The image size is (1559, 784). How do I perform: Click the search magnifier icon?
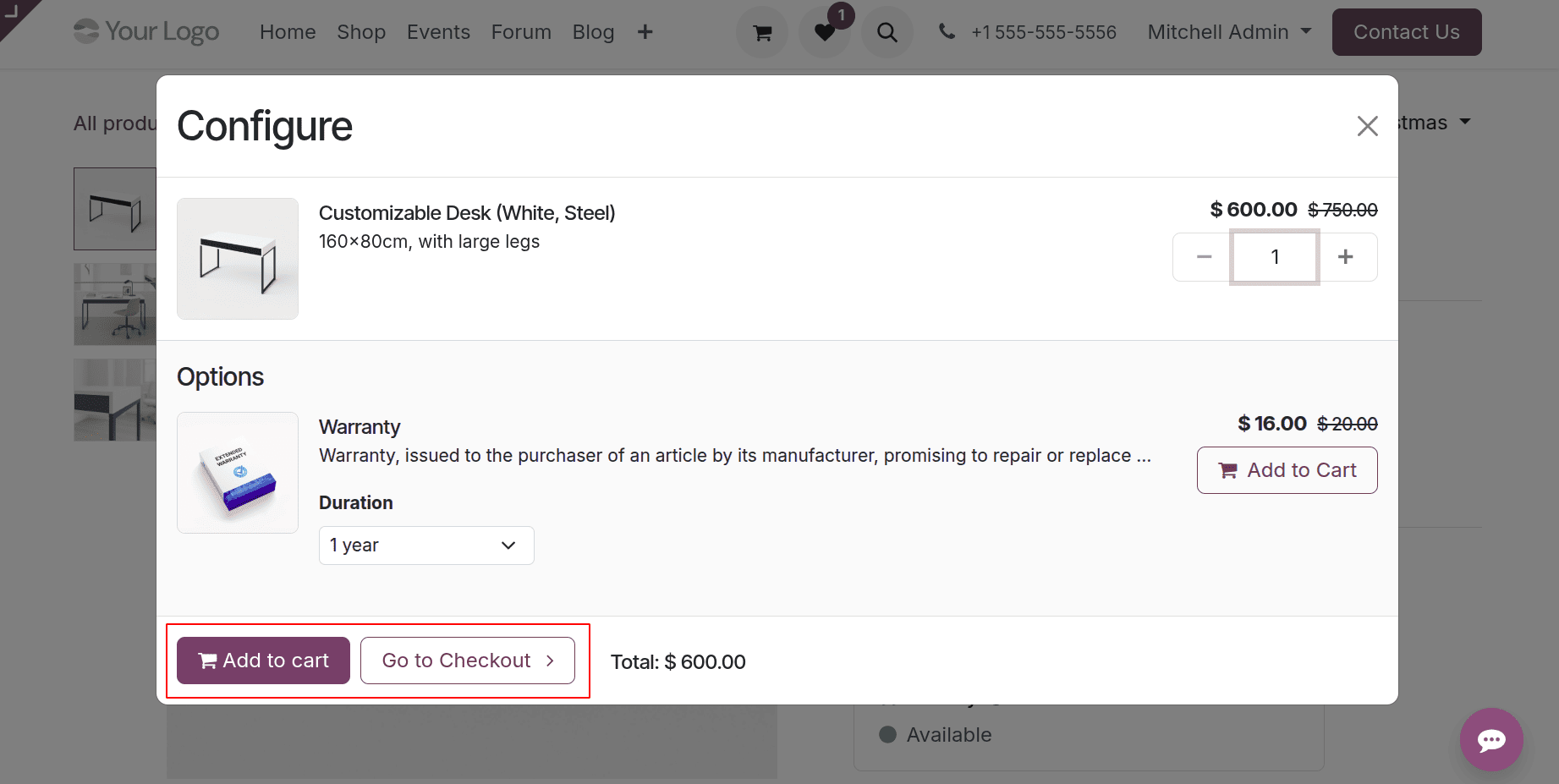(x=887, y=32)
